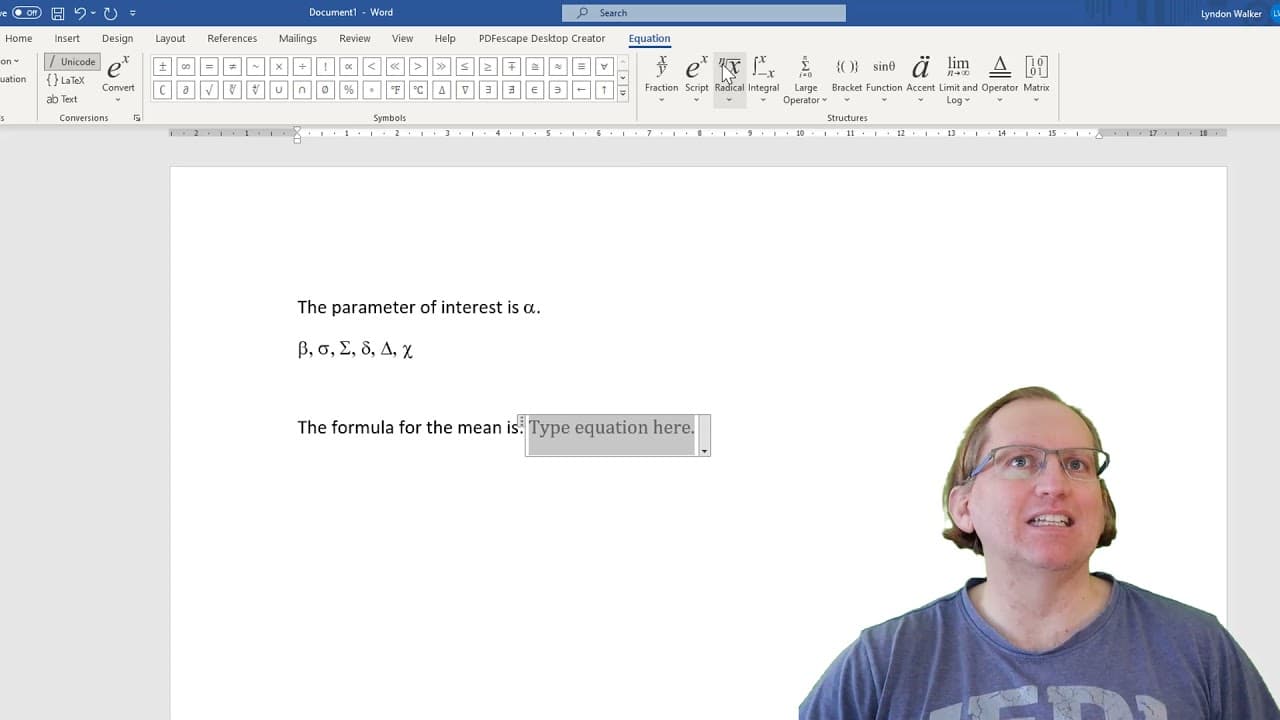Click text 'The formula for the mean is:'
The image size is (1280, 720).
pyautogui.click(x=410, y=427)
